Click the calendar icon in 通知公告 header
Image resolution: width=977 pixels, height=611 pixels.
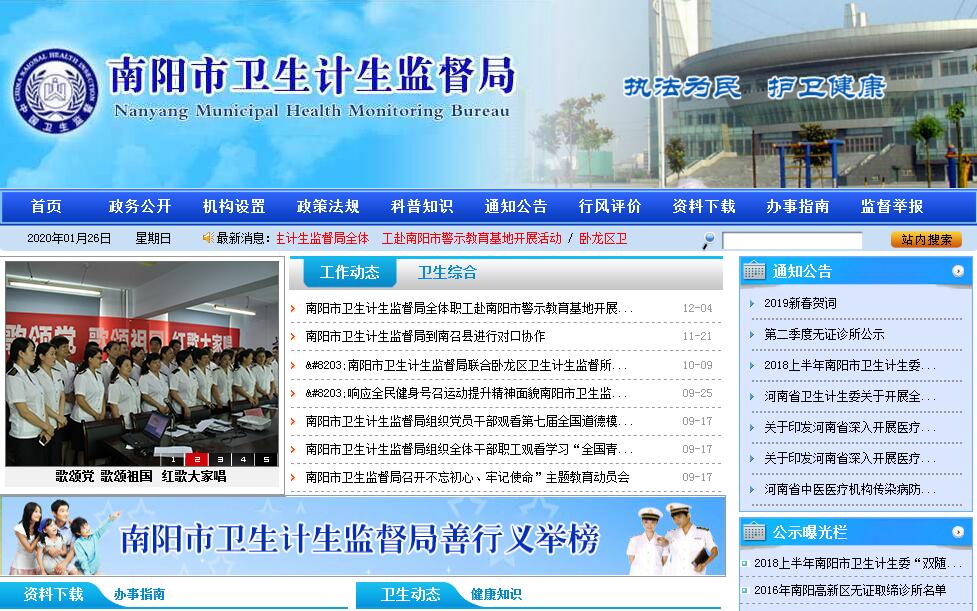(755, 271)
